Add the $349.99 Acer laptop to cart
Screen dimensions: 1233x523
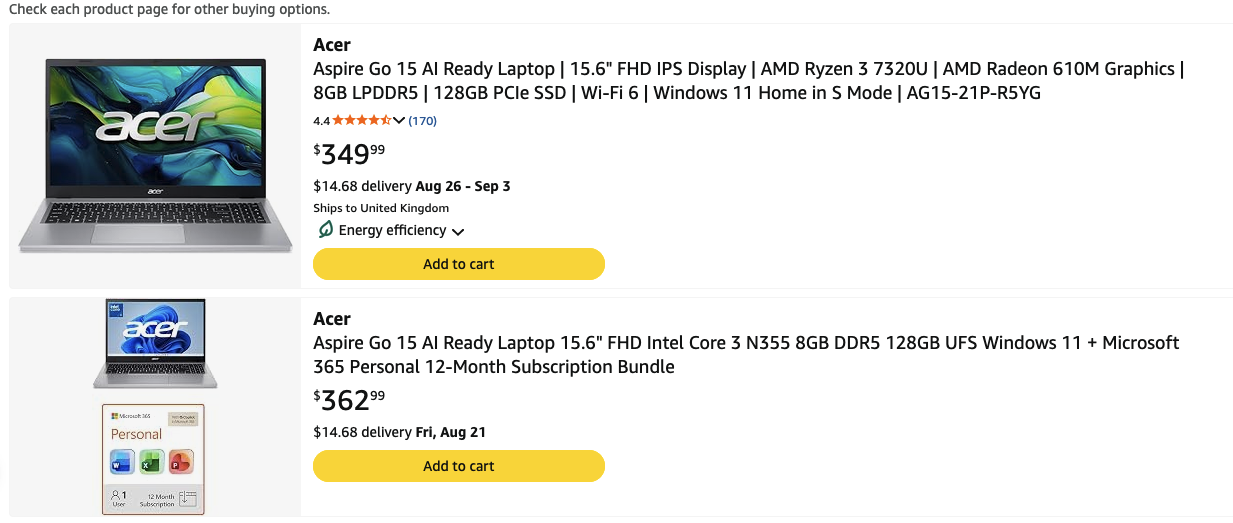459,264
